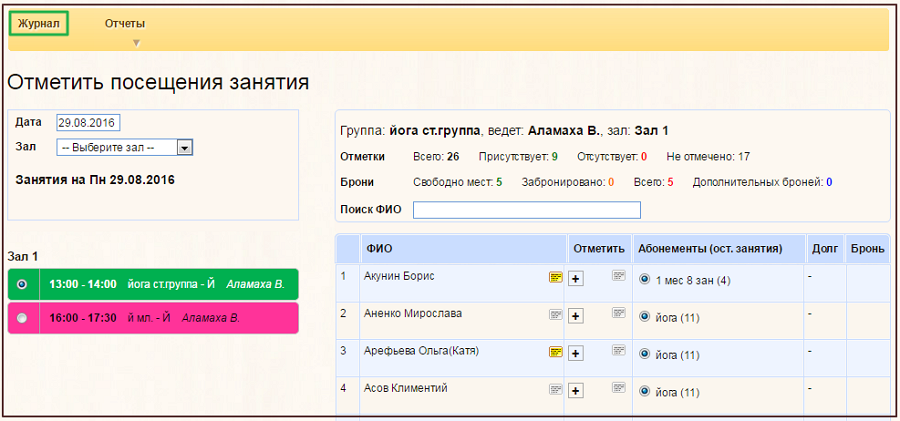Mark attendance plus for Асов Климентий
The image size is (900, 421).
pos(576,391)
